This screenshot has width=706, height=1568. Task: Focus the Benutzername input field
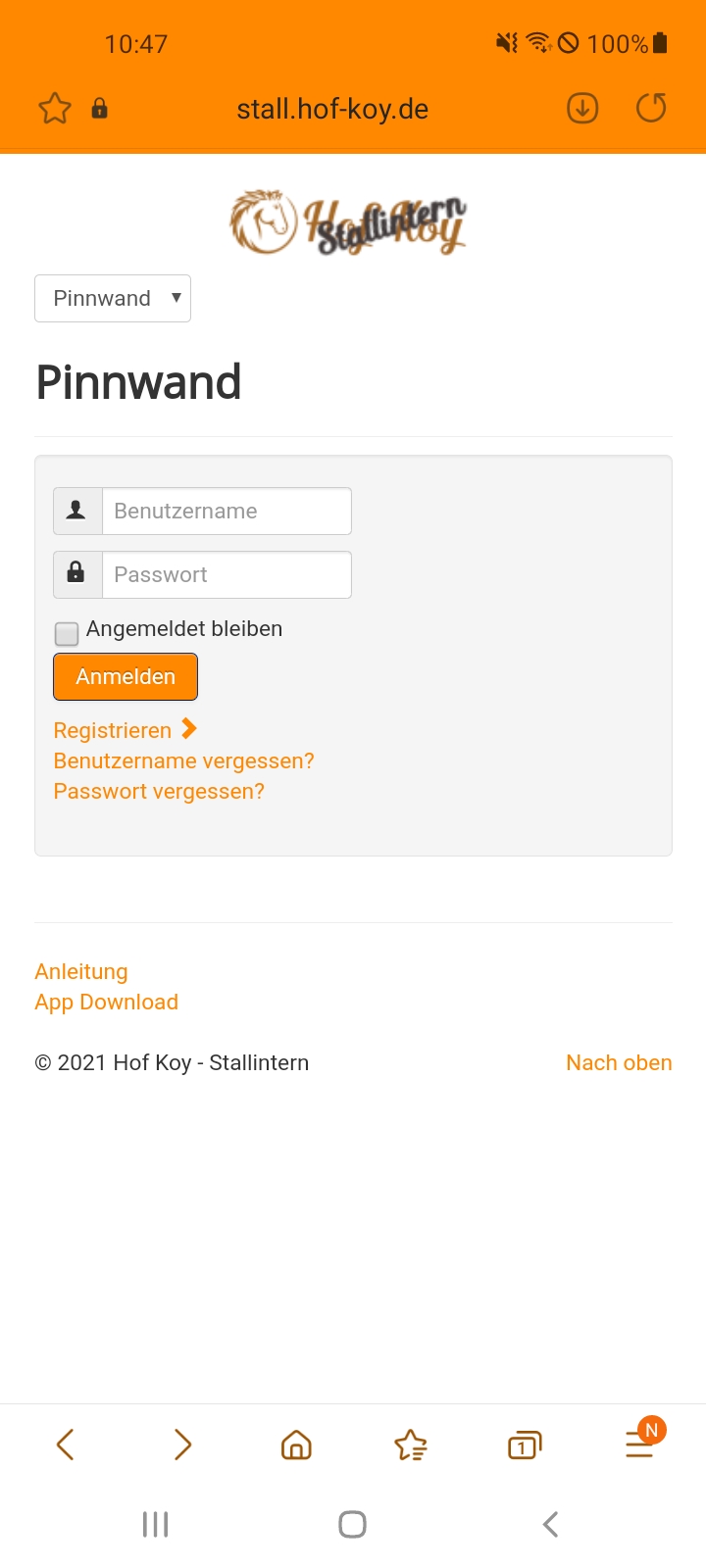[x=227, y=512]
